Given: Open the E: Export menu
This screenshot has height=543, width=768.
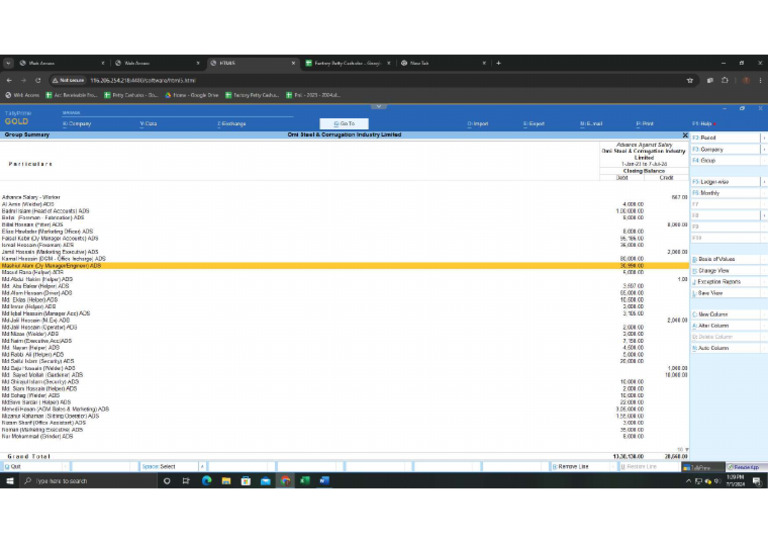Looking at the screenshot, I should click(x=534, y=124).
